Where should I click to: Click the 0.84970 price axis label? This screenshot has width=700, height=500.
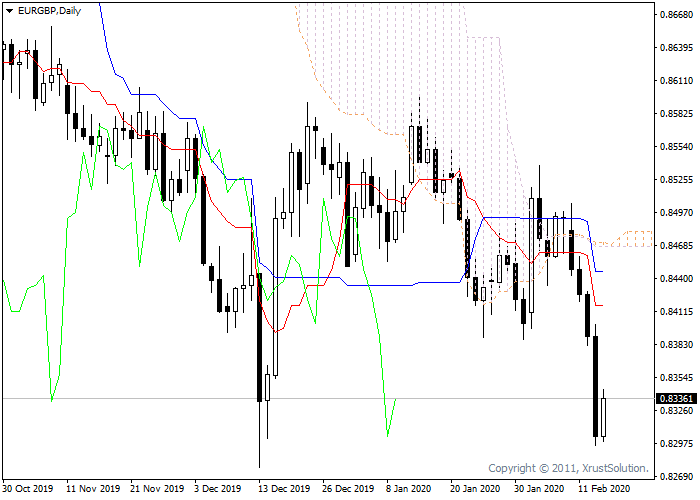pos(677,212)
